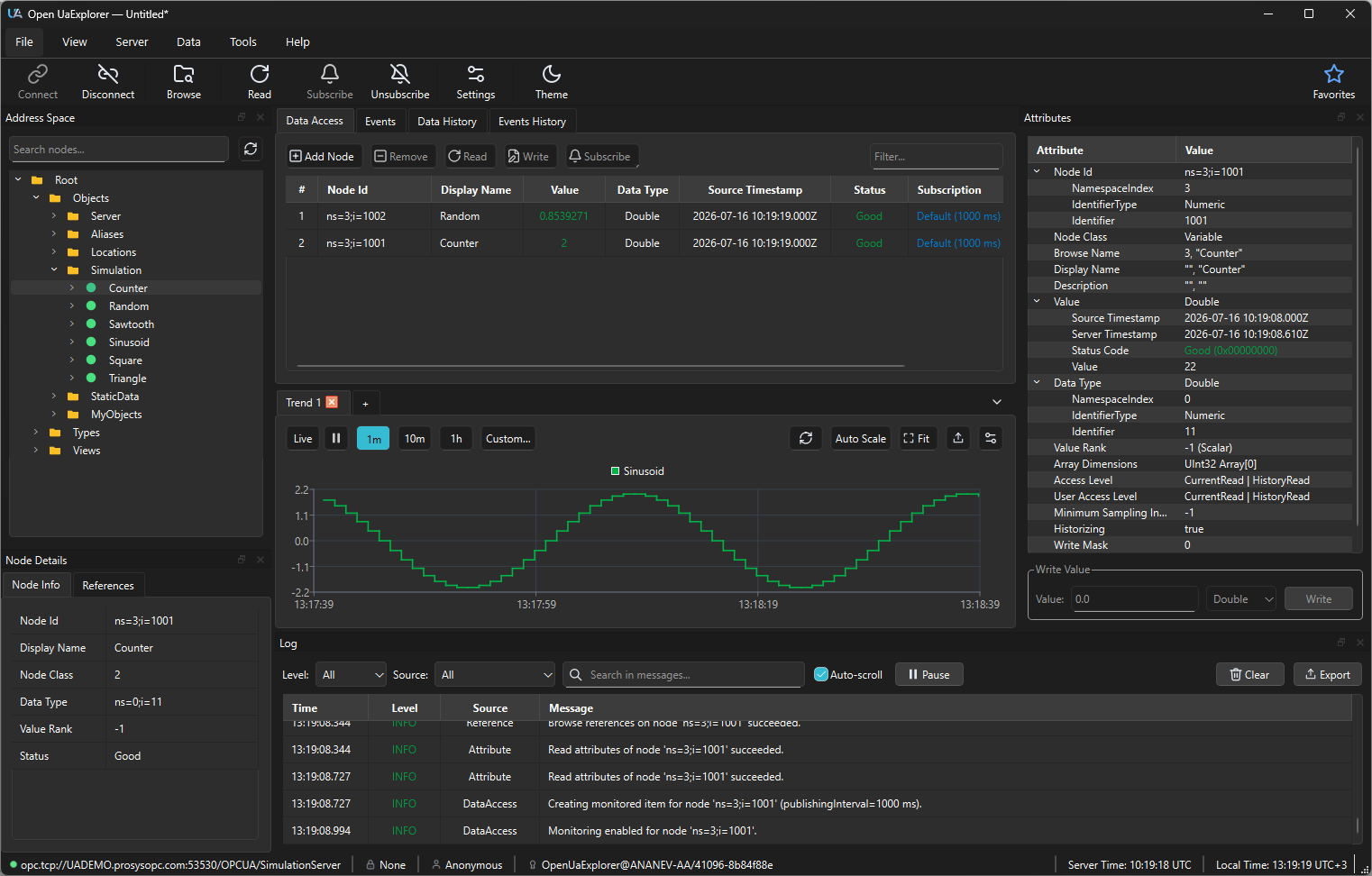Collapse the Simulation folder
Screen dimensions: 1372x876
[x=54, y=269]
